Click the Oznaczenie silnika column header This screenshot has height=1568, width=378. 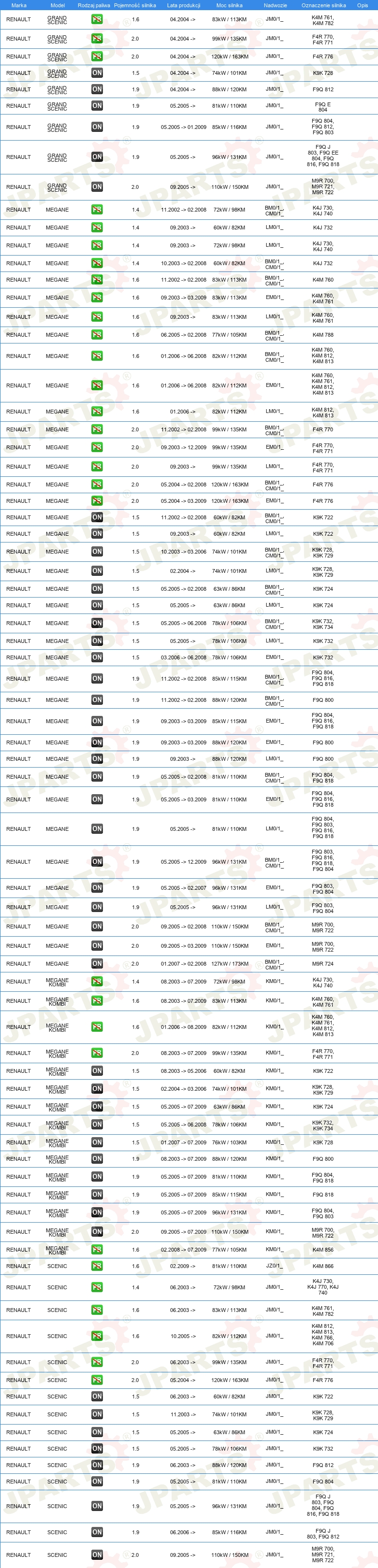[x=323, y=5]
